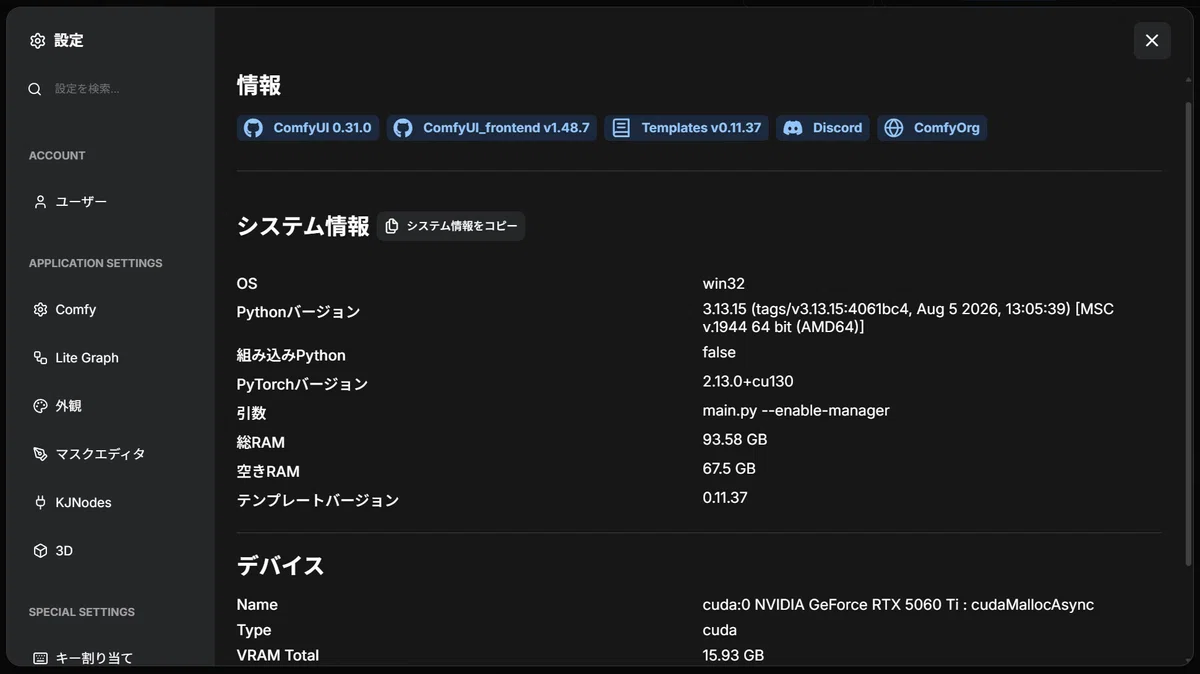
Task: Select the KJNodes settings category
Action: coord(110,502)
